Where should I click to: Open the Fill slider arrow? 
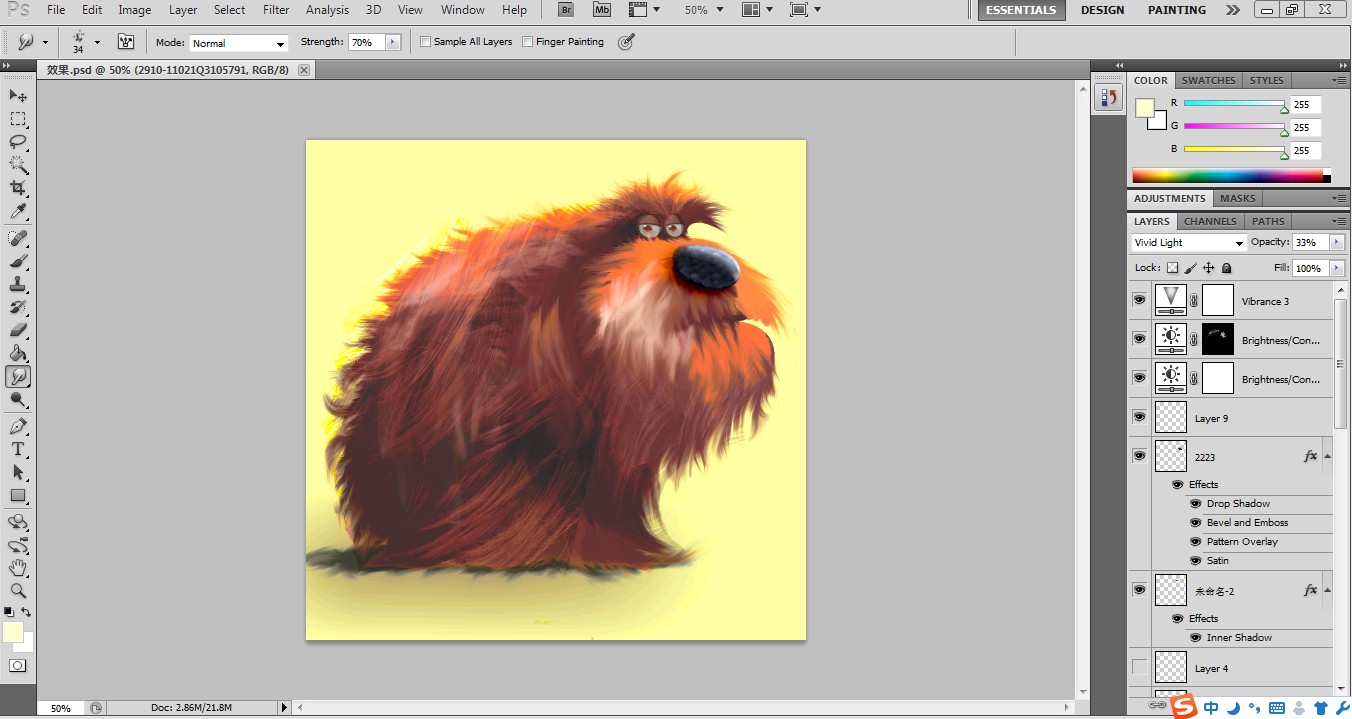(x=1337, y=268)
